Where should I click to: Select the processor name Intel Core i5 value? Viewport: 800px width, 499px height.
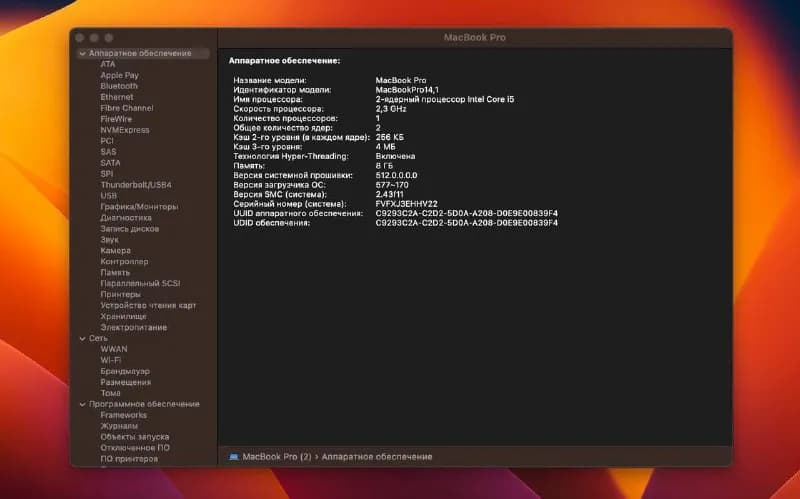coord(445,99)
